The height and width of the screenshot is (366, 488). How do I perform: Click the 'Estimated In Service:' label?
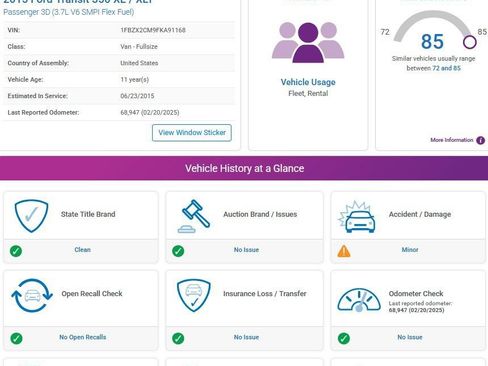click(x=37, y=96)
